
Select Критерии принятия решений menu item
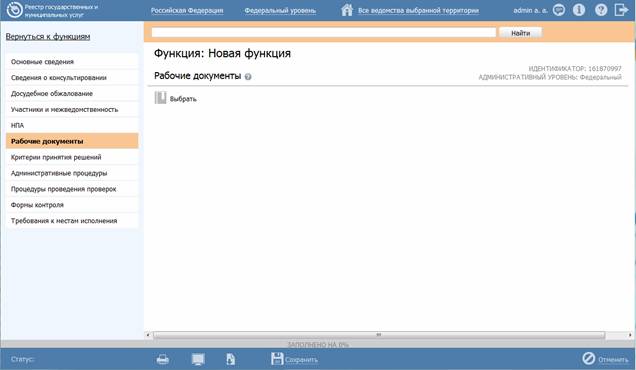(72, 157)
